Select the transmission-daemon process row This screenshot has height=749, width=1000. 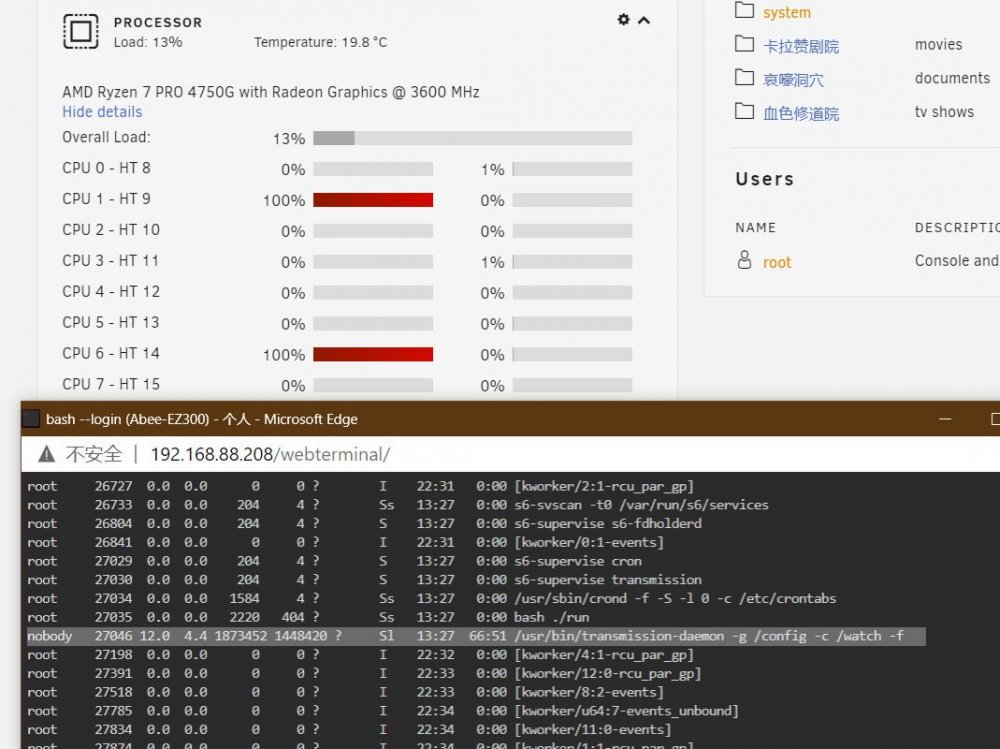click(x=476, y=636)
